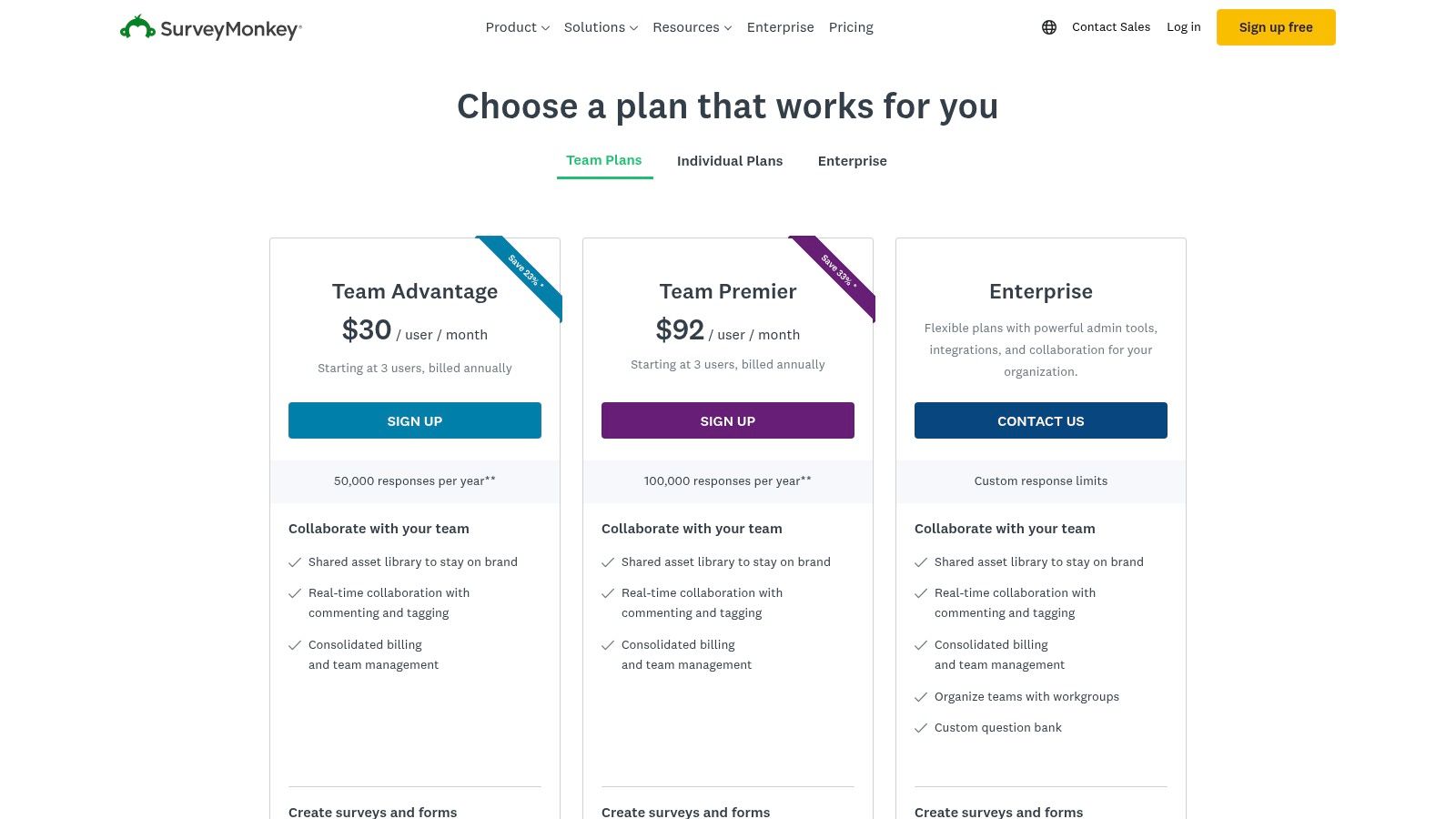Select the Team Plans tab
1456x819 pixels.
coord(604,160)
